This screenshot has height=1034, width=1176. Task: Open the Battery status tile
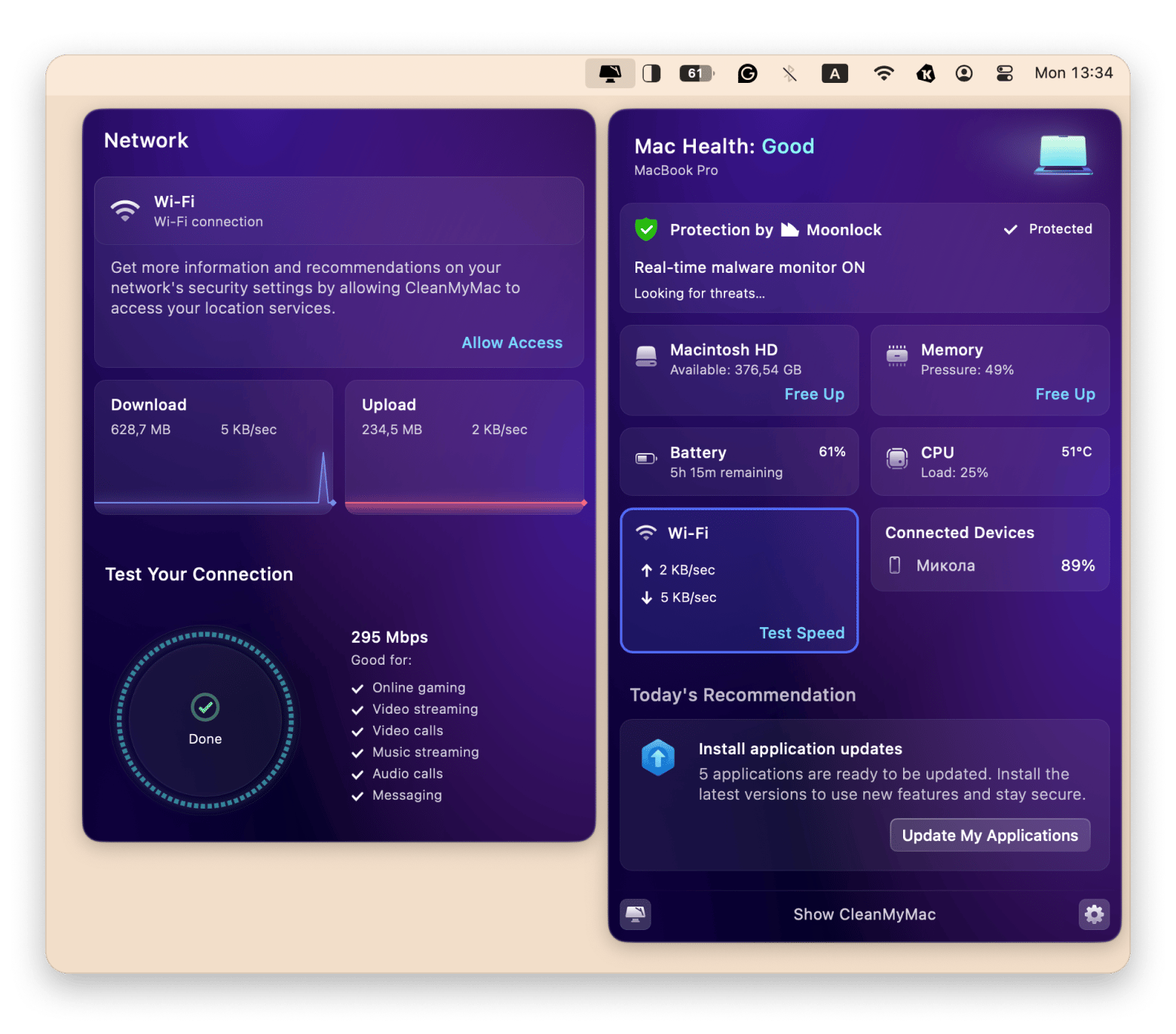[739, 461]
